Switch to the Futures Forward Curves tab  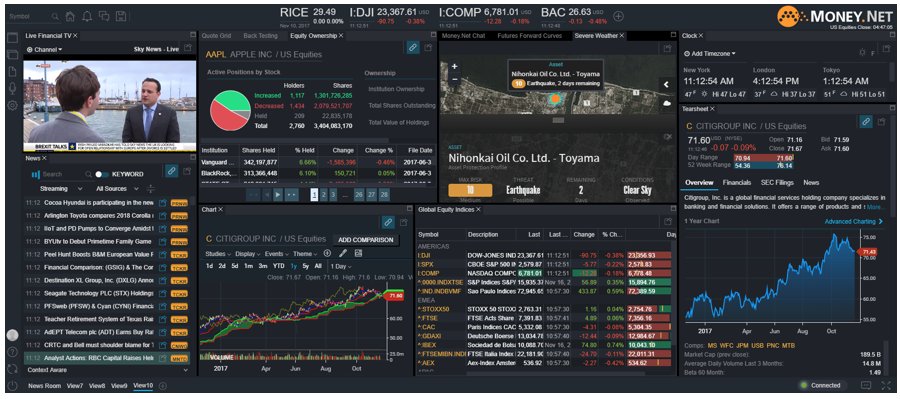[530, 36]
